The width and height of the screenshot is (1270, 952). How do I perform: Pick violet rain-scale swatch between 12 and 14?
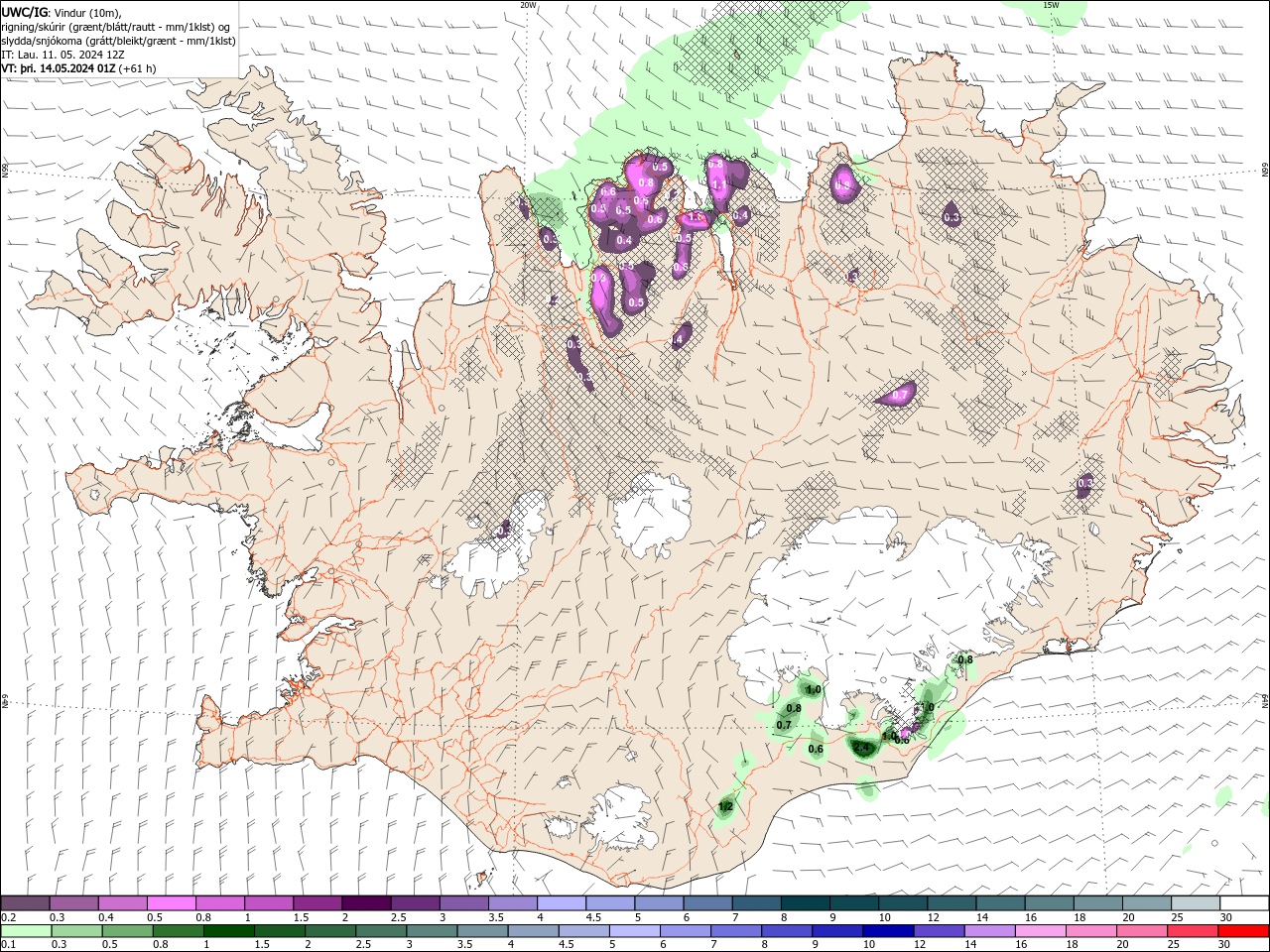click(x=939, y=931)
